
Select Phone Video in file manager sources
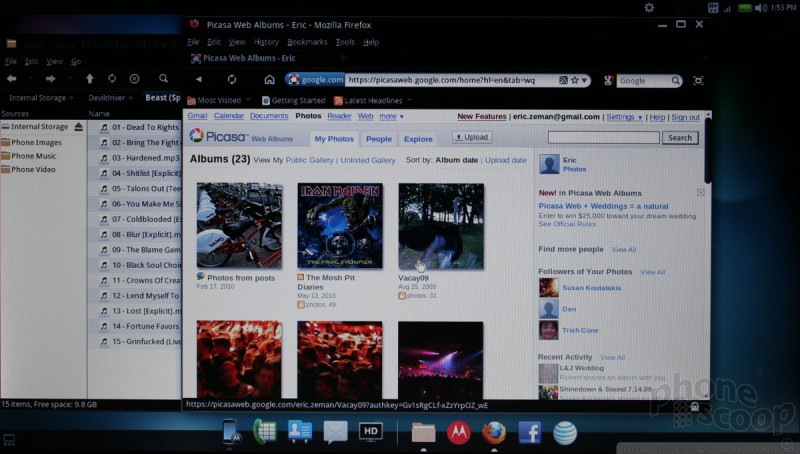click(33, 169)
